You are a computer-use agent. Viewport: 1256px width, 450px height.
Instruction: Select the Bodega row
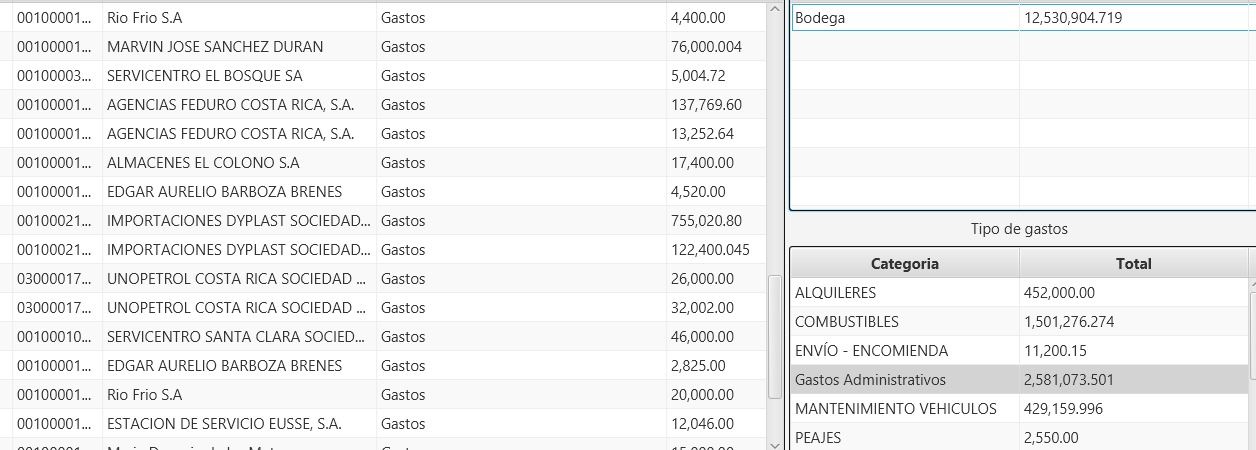click(905, 18)
